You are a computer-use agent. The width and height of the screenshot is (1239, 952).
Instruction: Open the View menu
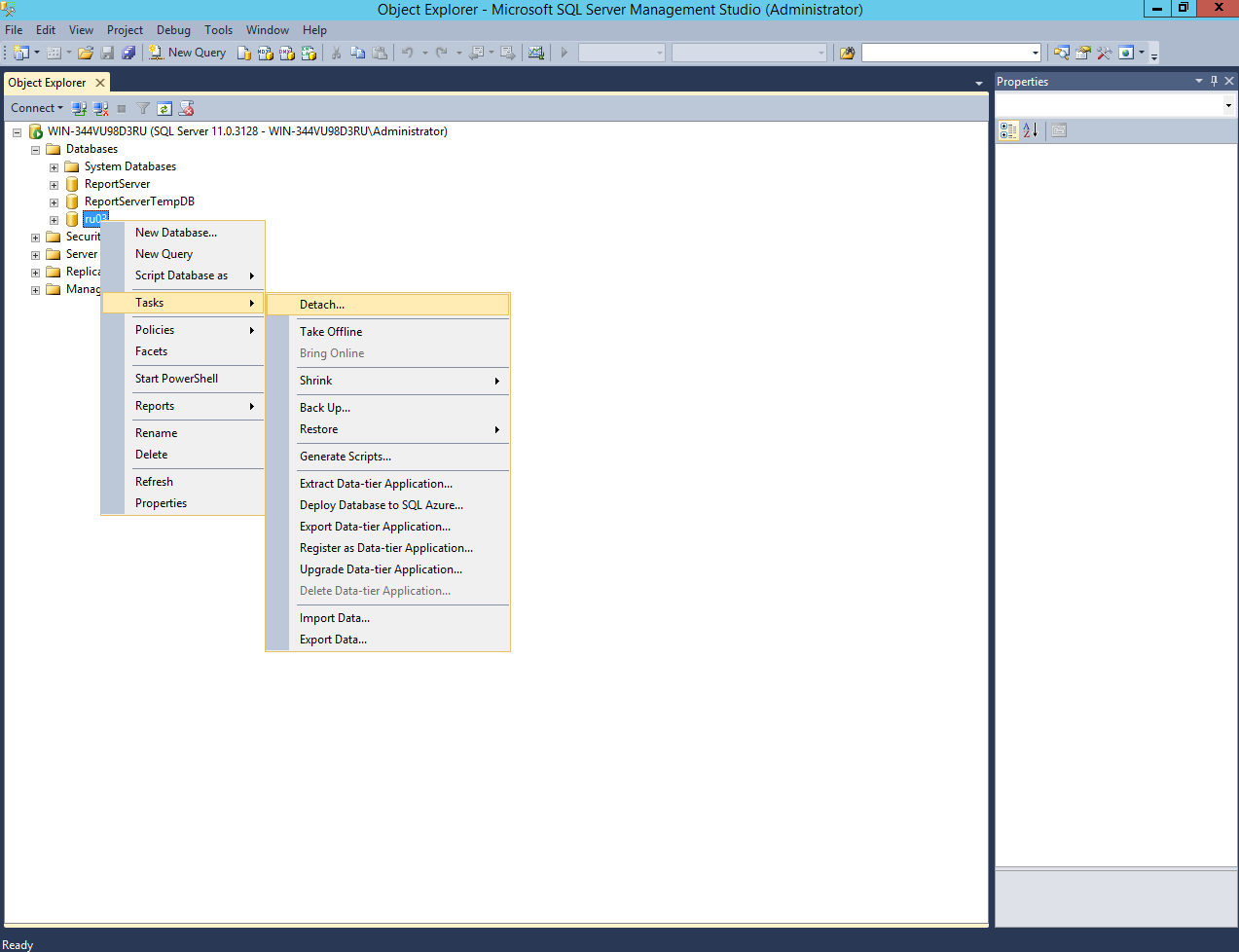click(x=82, y=30)
